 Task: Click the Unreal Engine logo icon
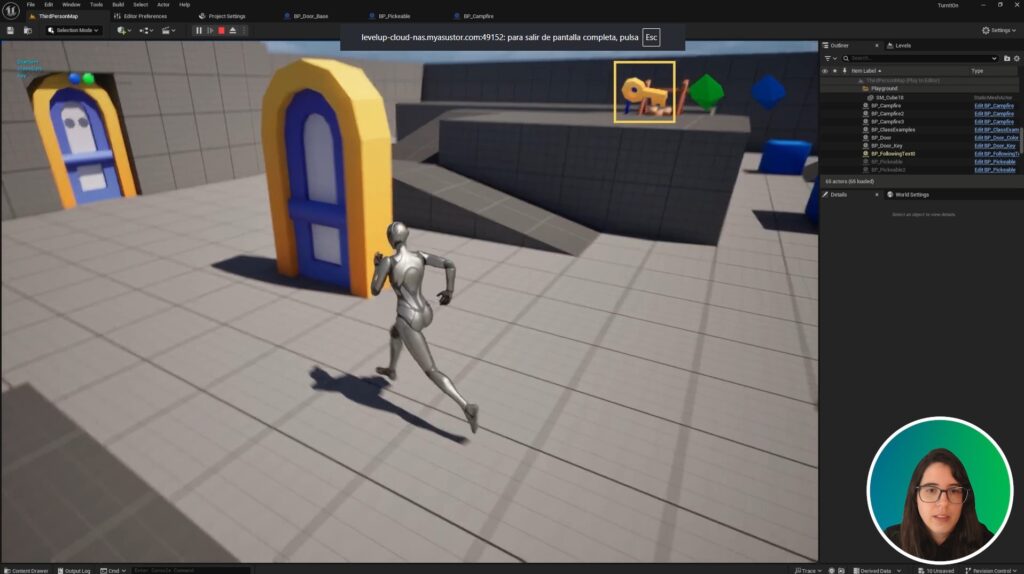(x=10, y=10)
